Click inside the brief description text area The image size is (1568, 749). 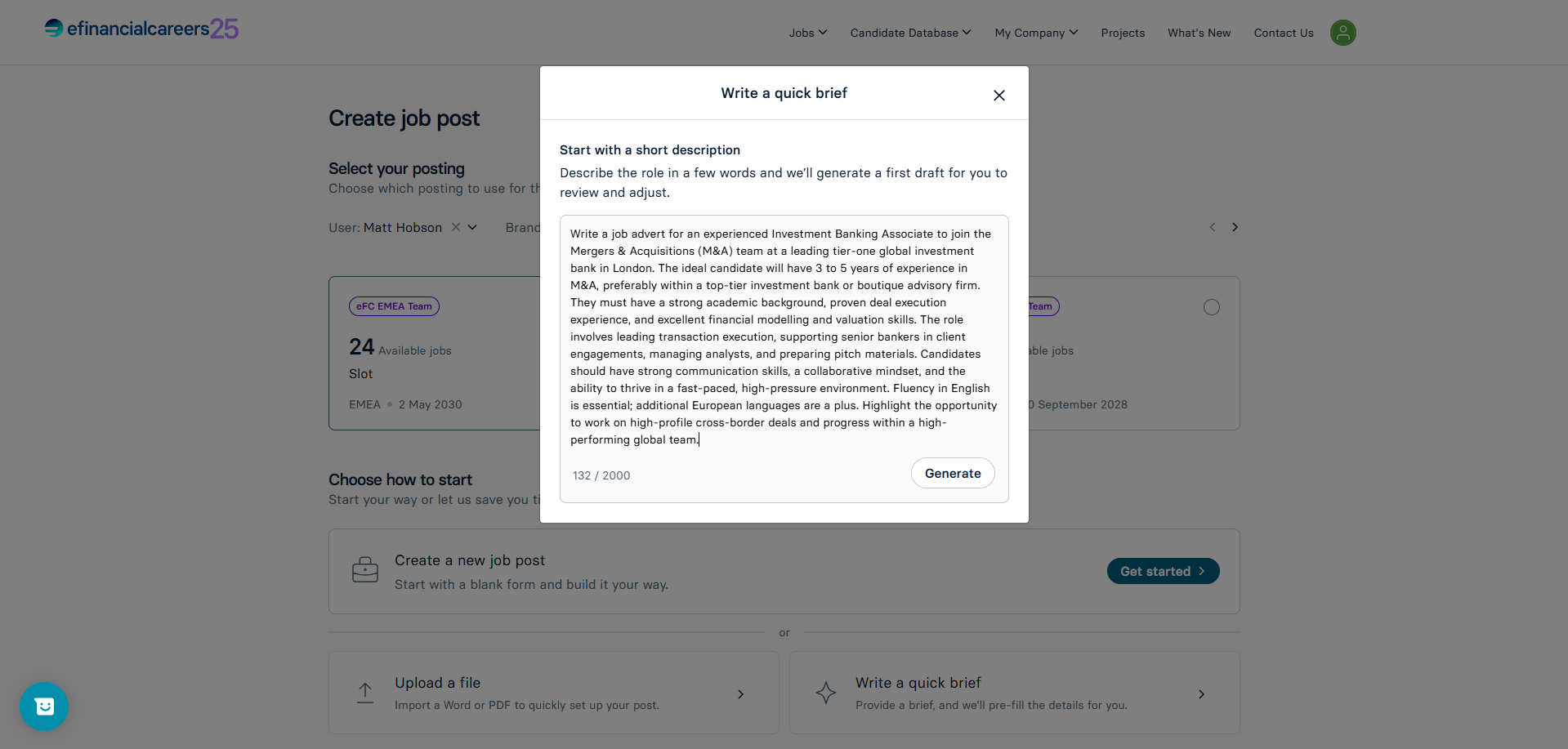[x=784, y=337]
